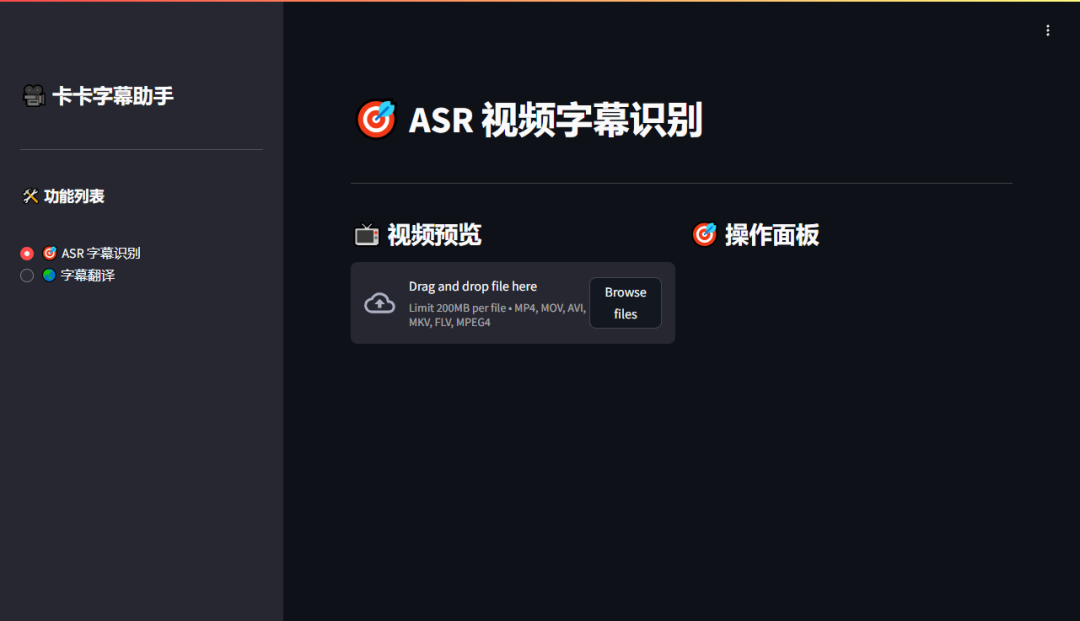1080x621 pixels.
Task: Click the 视频预览 section heading
Action: point(433,234)
